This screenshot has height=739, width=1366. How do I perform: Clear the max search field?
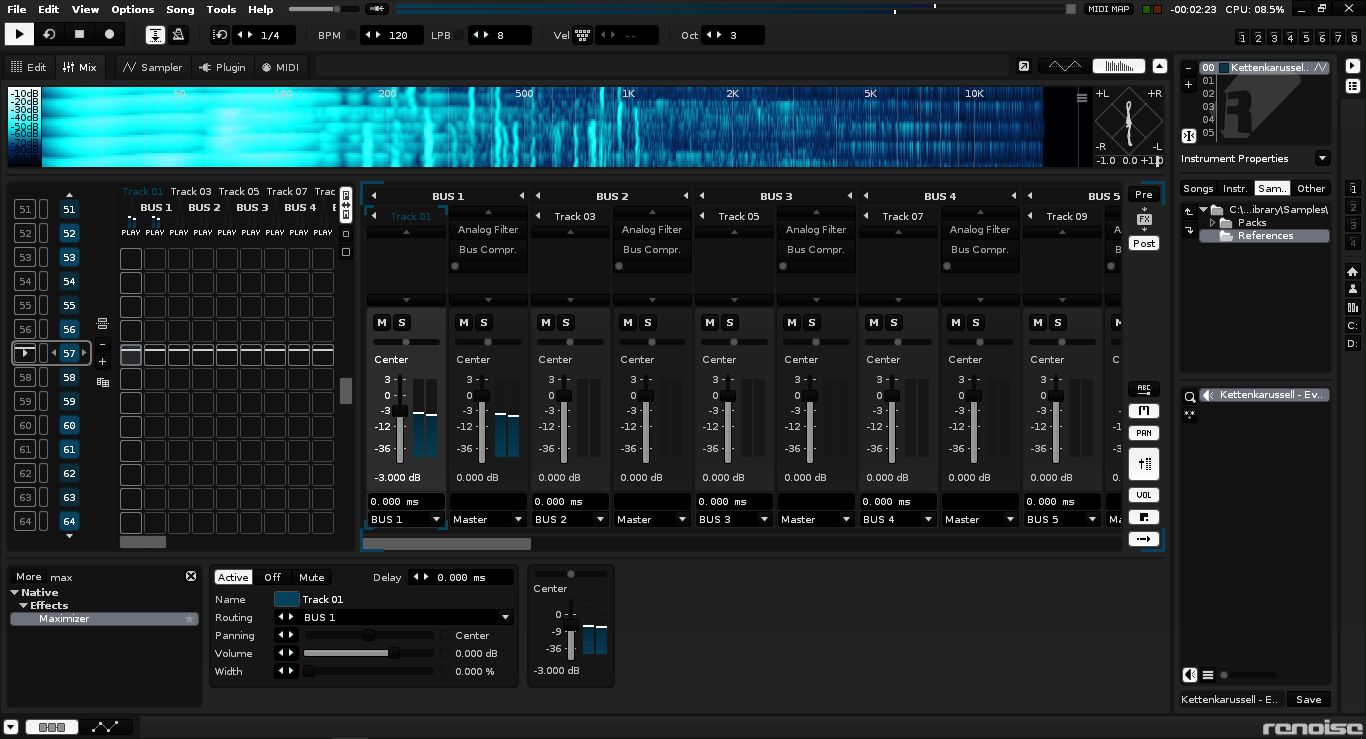191,577
